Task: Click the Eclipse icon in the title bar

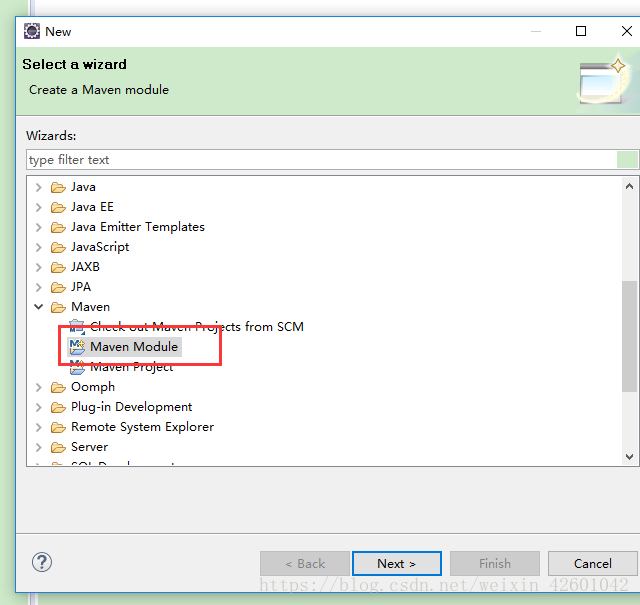Action: click(32, 31)
